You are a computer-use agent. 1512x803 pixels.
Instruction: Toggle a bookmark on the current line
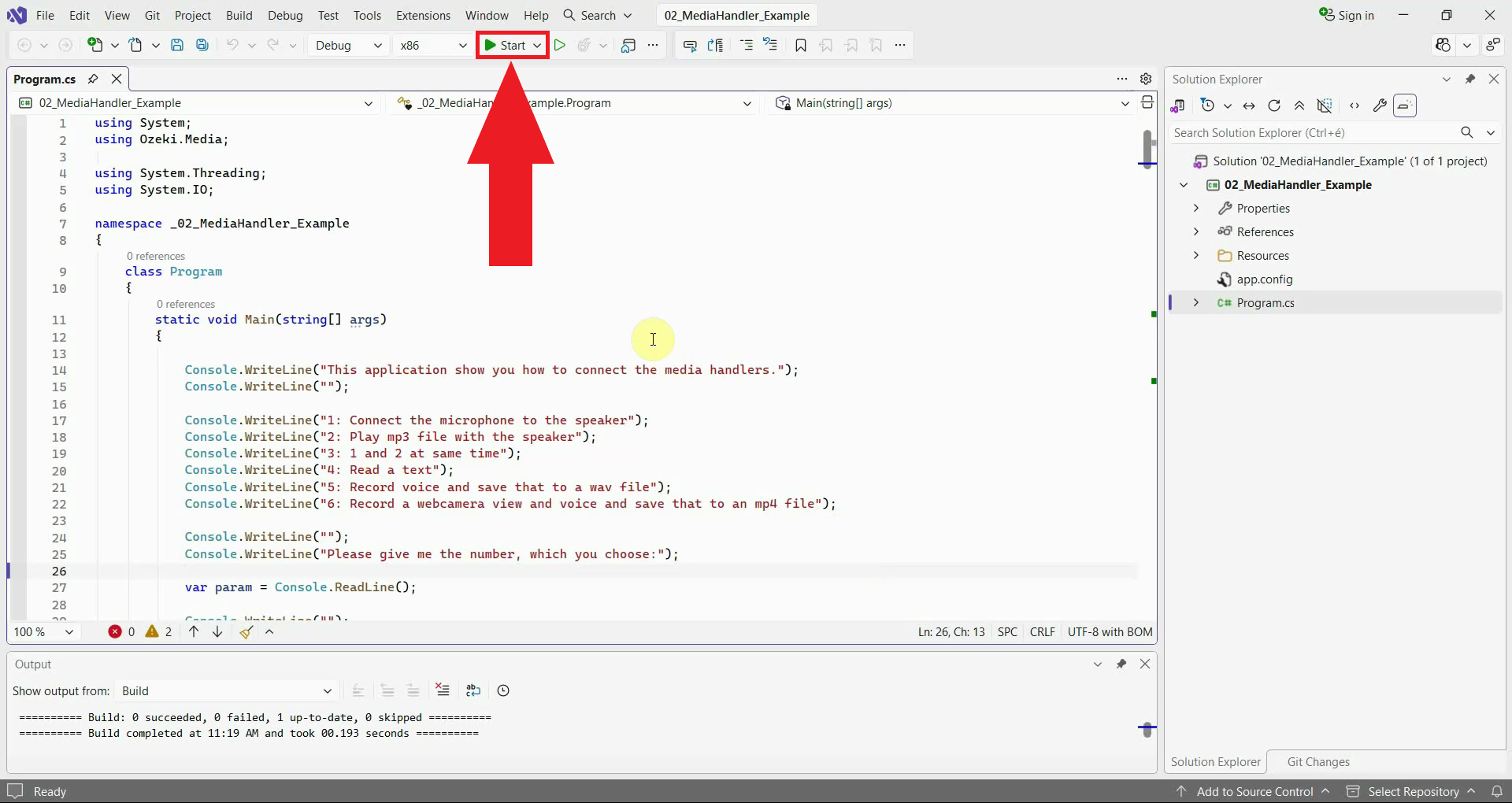[801, 46]
